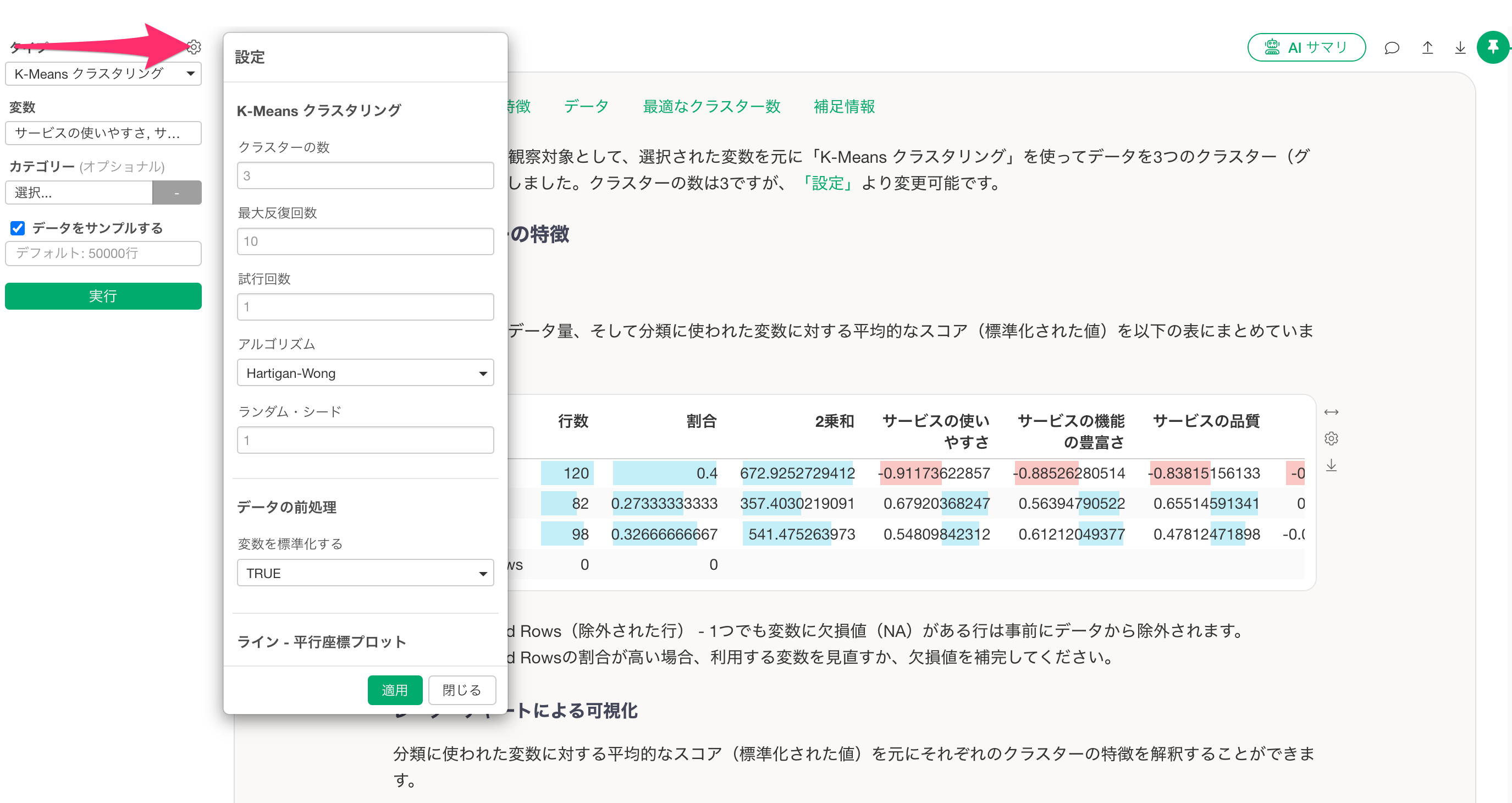Go to the 補足情報 tab
This screenshot has height=803, width=1512.
843,106
